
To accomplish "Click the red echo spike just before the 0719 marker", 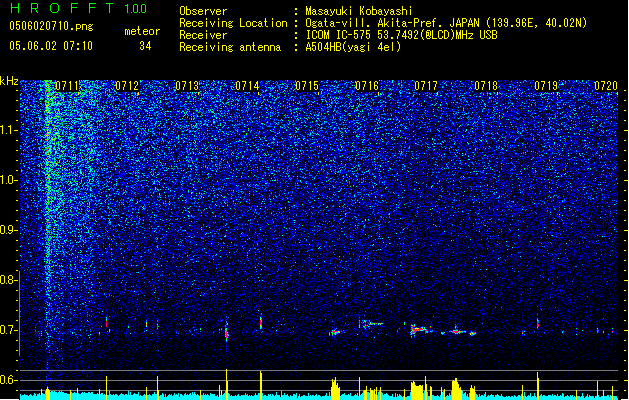I will click(x=538, y=323).
